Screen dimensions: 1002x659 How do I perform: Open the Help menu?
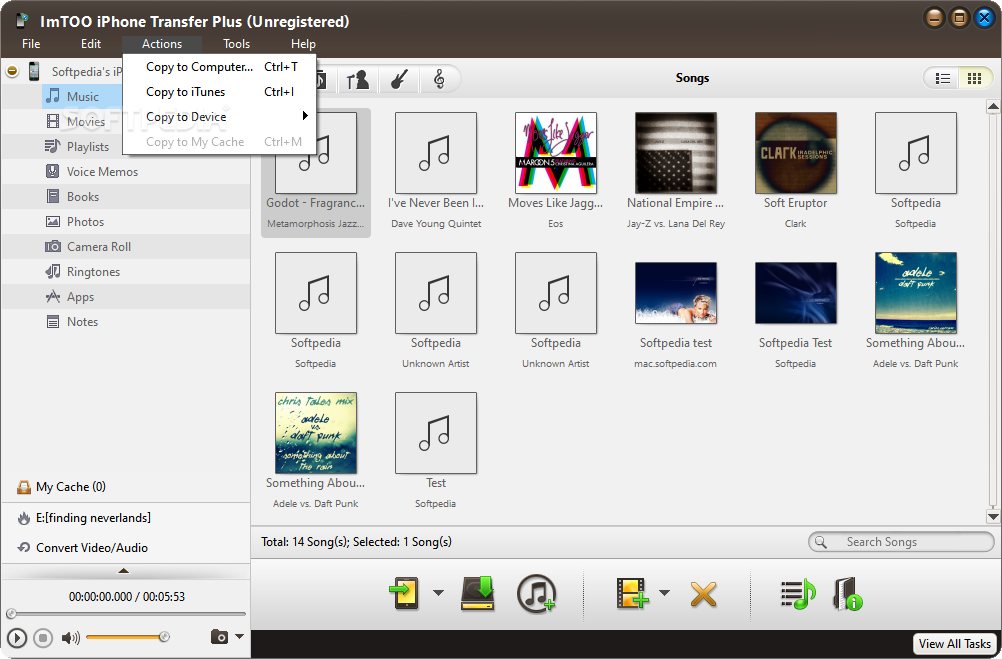[x=303, y=43]
